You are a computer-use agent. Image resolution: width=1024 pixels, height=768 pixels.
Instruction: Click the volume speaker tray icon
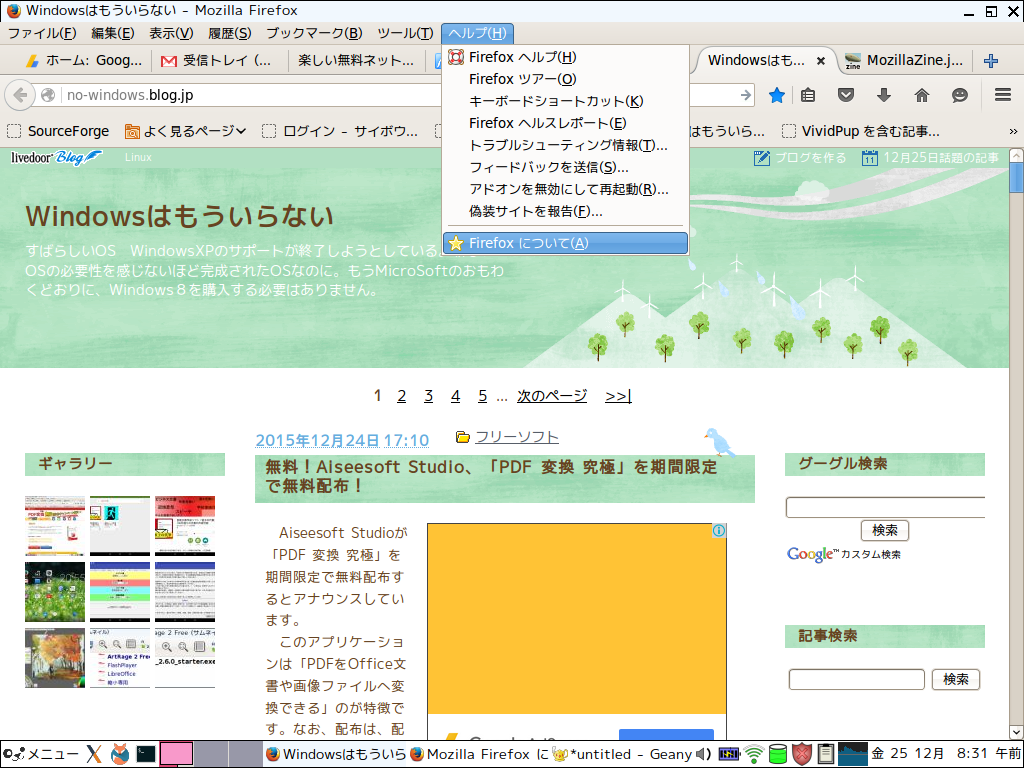coord(703,754)
